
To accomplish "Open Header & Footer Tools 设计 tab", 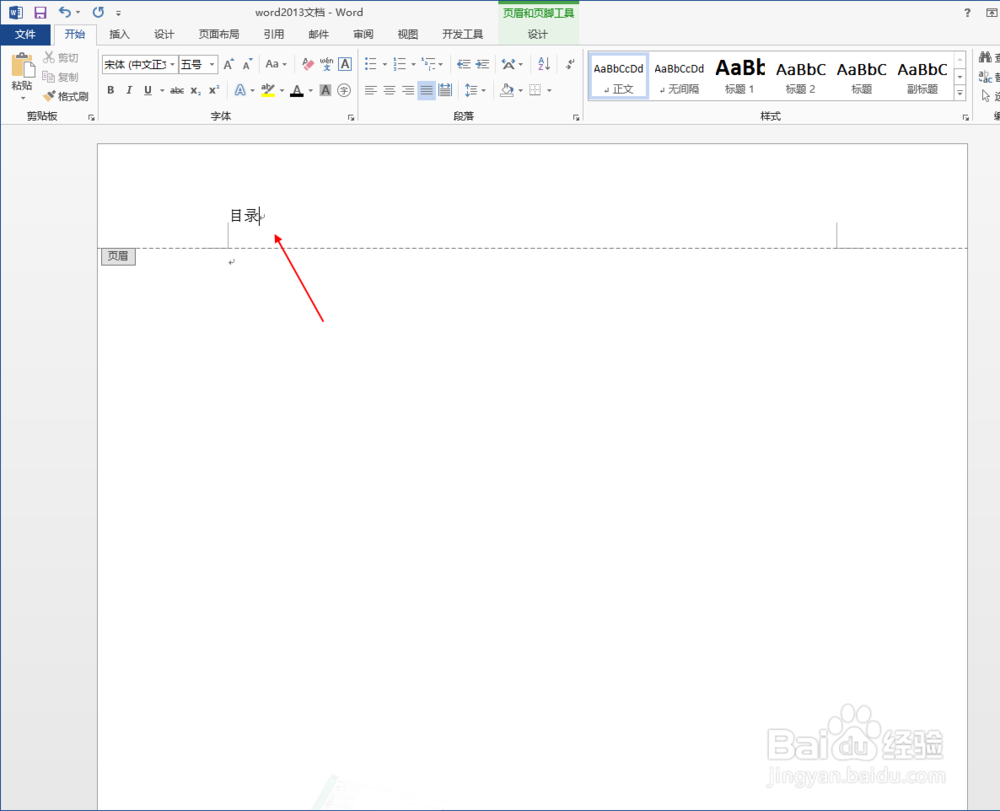I will pyautogui.click(x=538, y=34).
